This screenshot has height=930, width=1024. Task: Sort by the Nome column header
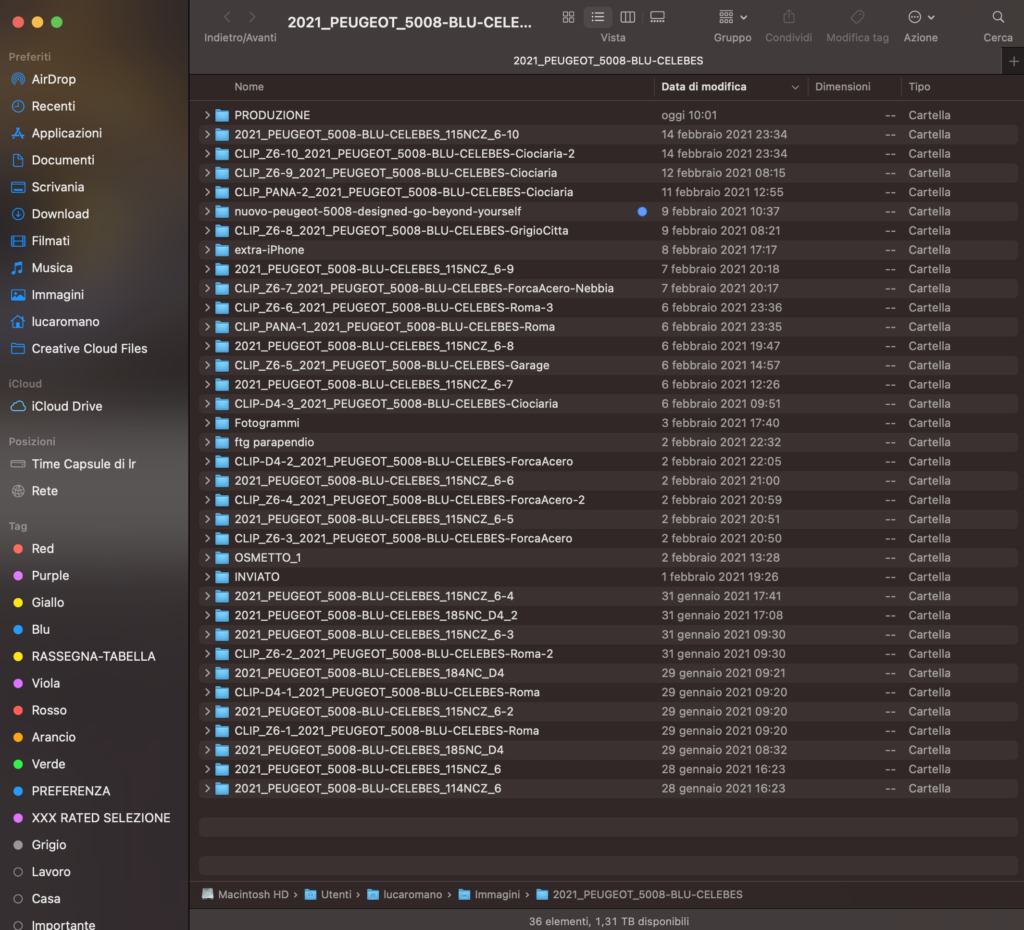[x=249, y=87]
